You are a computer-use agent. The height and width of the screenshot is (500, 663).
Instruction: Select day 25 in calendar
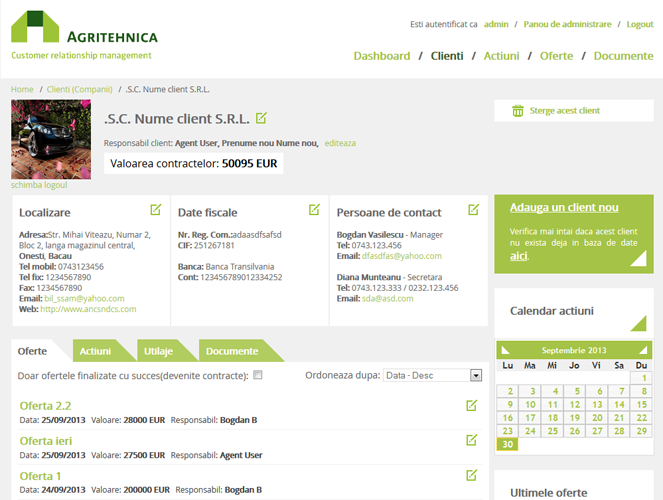pos(552,431)
